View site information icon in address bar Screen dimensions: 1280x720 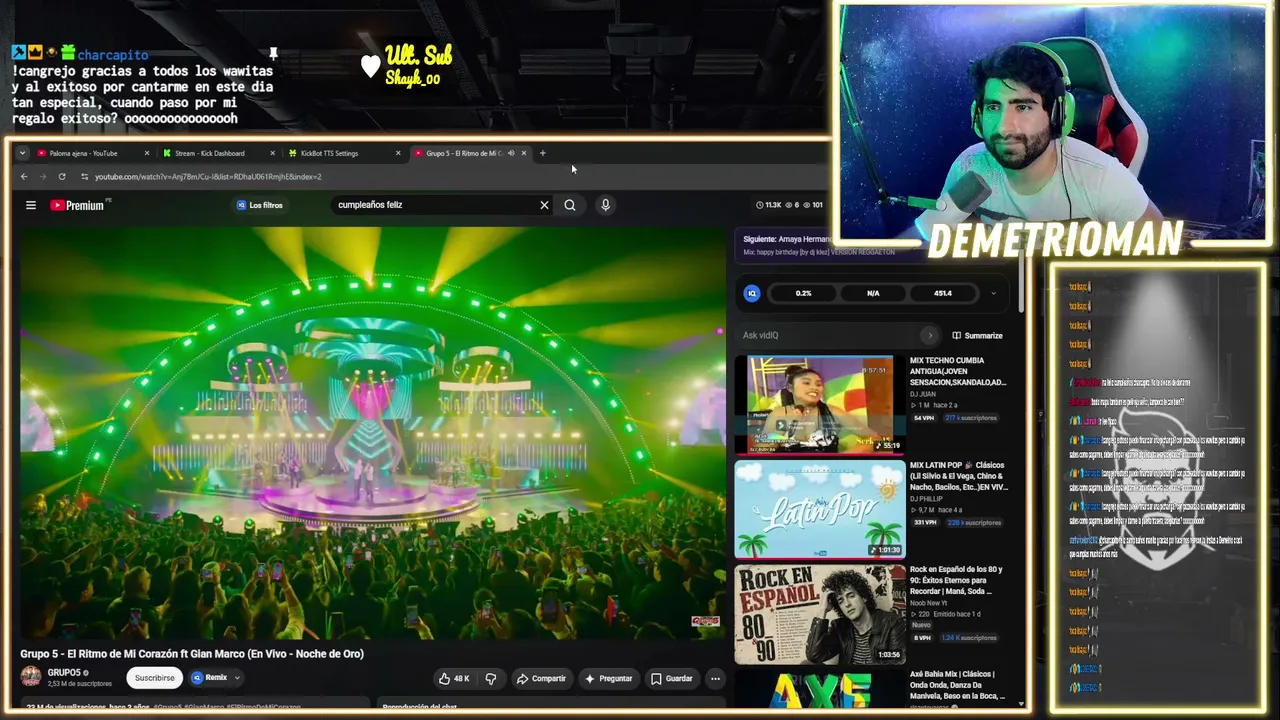[x=84, y=177]
